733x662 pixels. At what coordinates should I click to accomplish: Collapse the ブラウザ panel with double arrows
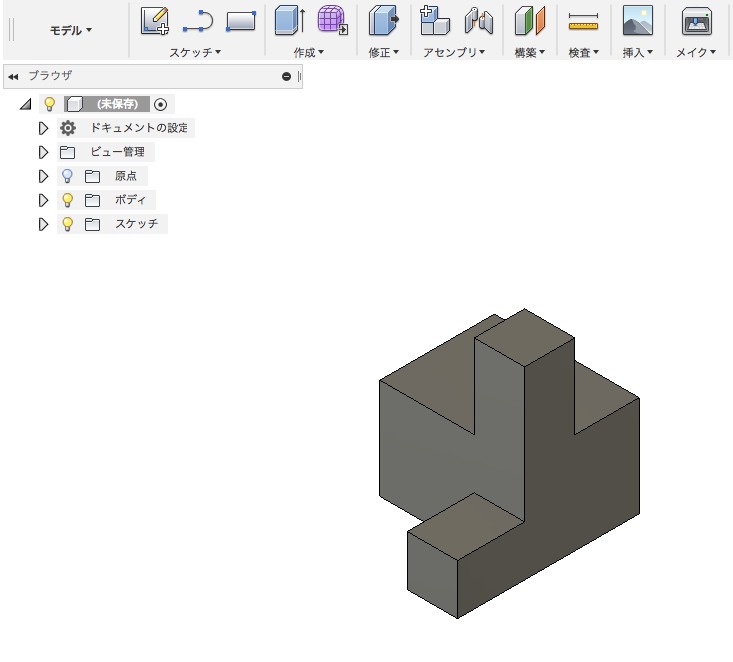point(13,76)
